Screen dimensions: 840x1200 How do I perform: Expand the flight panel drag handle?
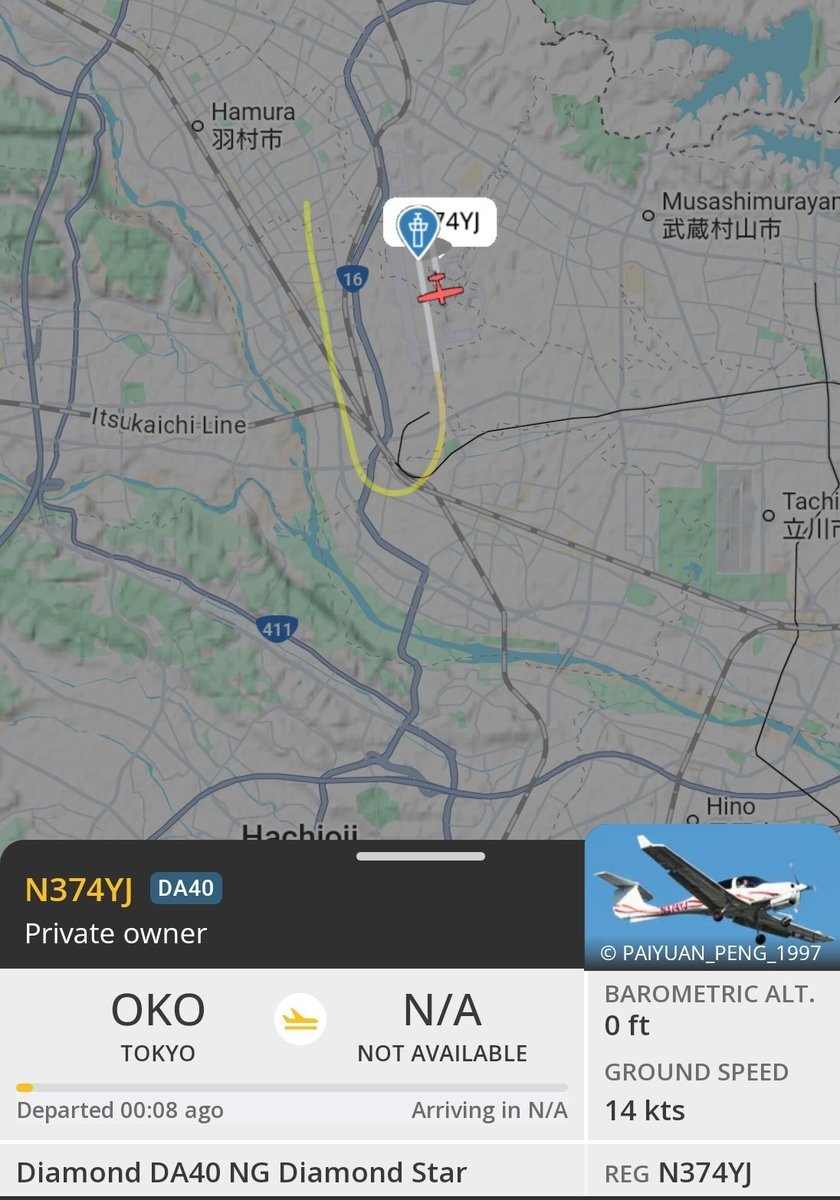click(x=420, y=856)
